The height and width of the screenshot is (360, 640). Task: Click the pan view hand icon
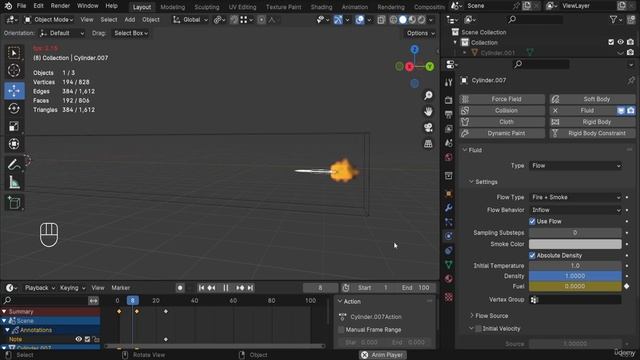(x=428, y=111)
